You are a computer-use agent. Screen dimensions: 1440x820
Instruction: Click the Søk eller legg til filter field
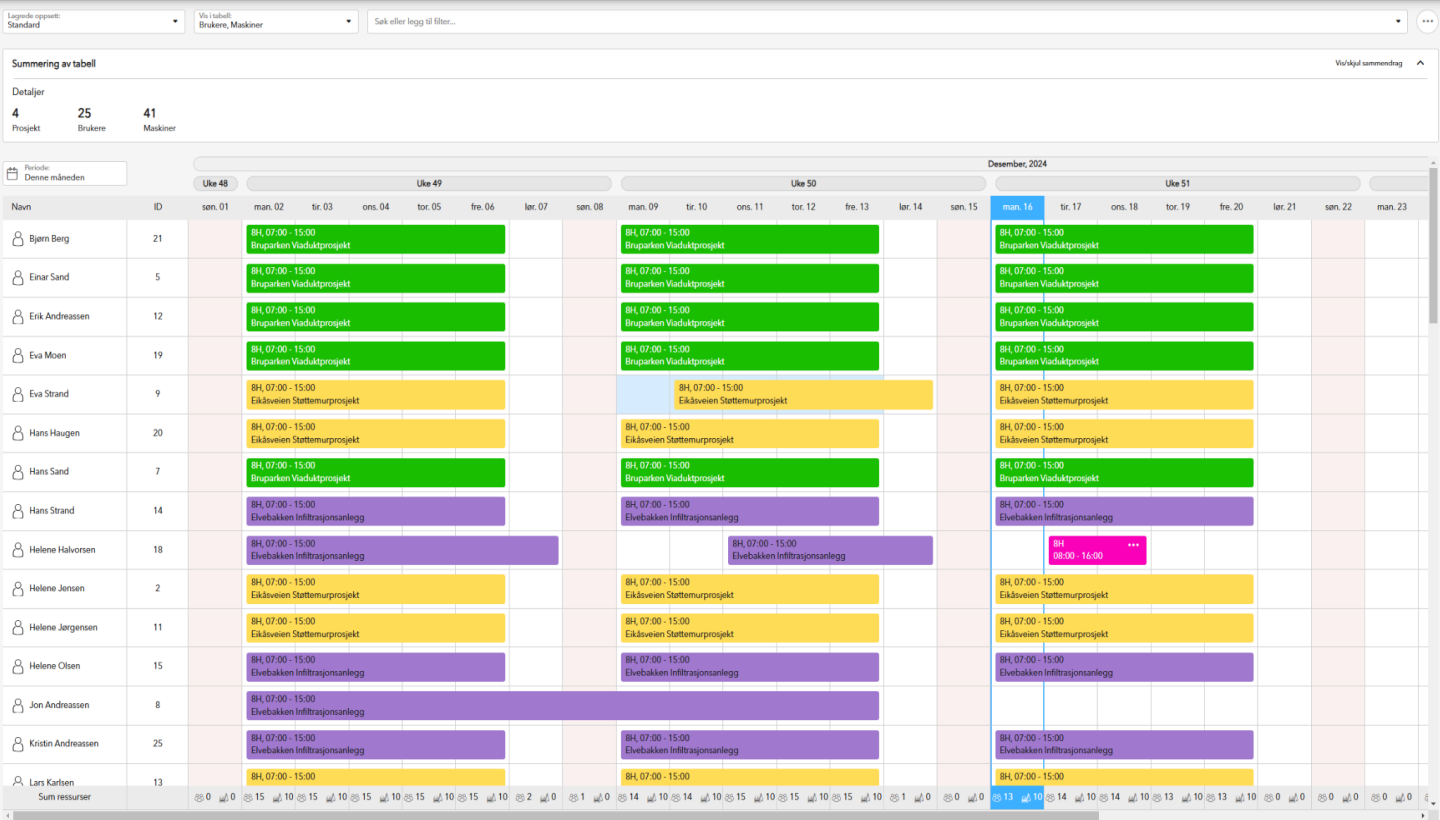tap(880, 21)
